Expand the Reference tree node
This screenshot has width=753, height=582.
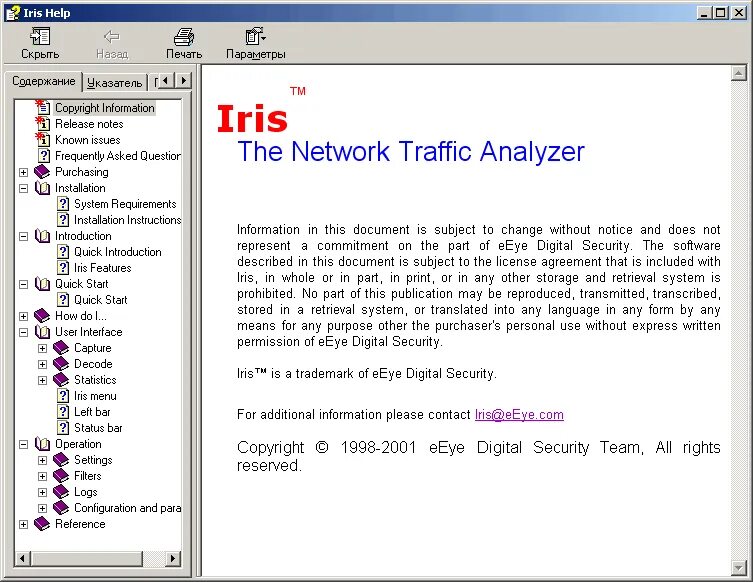coord(24,524)
